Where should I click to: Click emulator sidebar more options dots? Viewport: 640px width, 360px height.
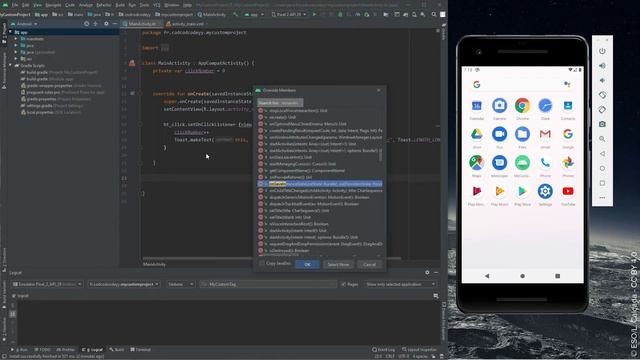[x=602, y=198]
